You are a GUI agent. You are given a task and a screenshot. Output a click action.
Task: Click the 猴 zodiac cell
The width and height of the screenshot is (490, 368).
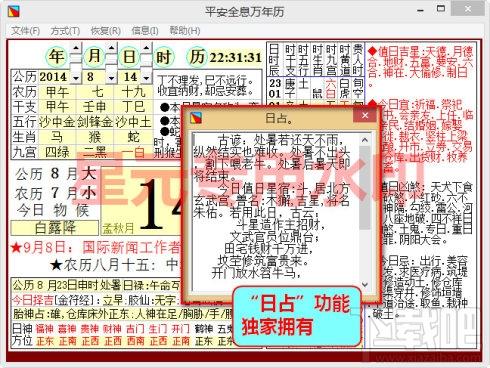95,137
